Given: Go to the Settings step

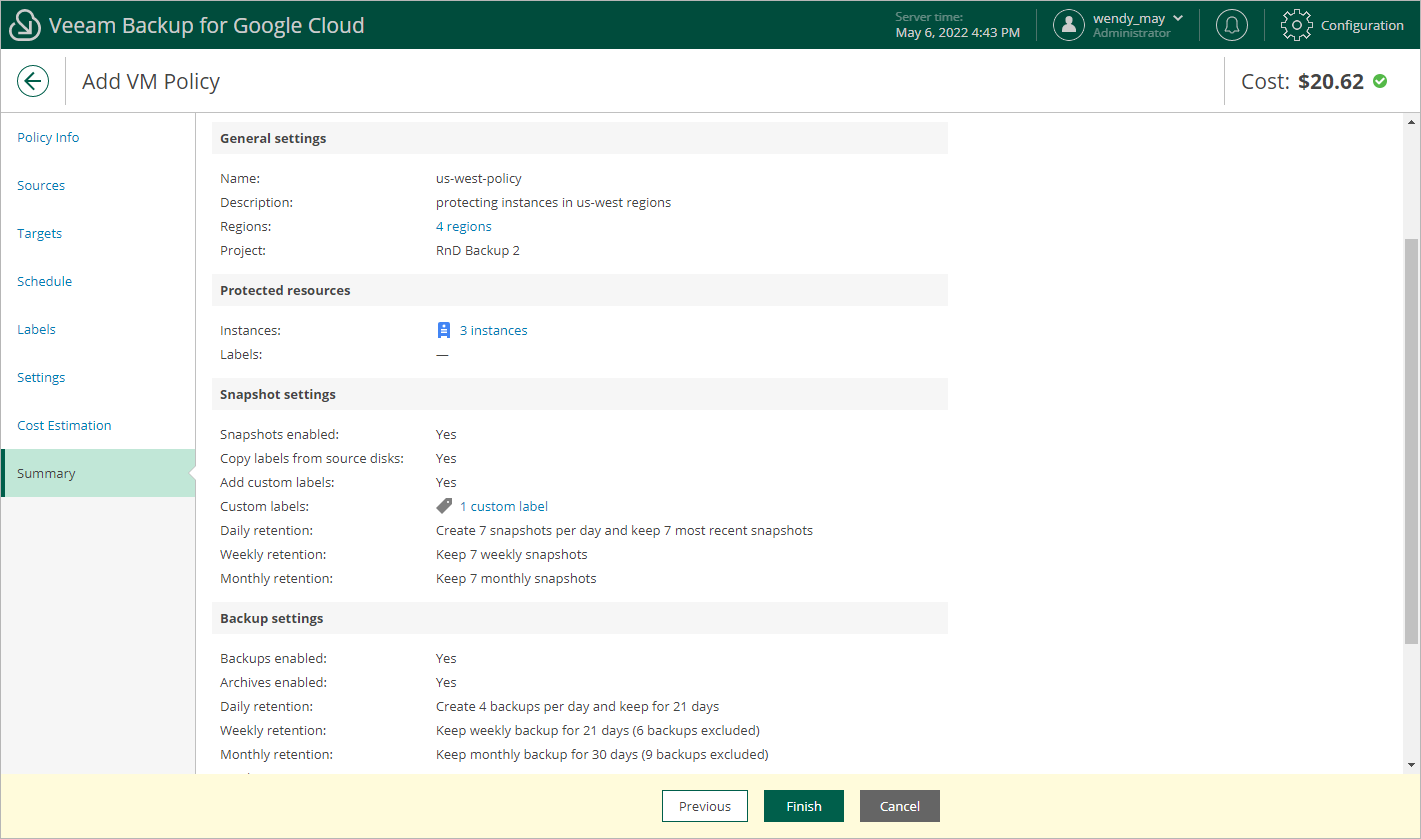Looking at the screenshot, I should [x=41, y=377].
